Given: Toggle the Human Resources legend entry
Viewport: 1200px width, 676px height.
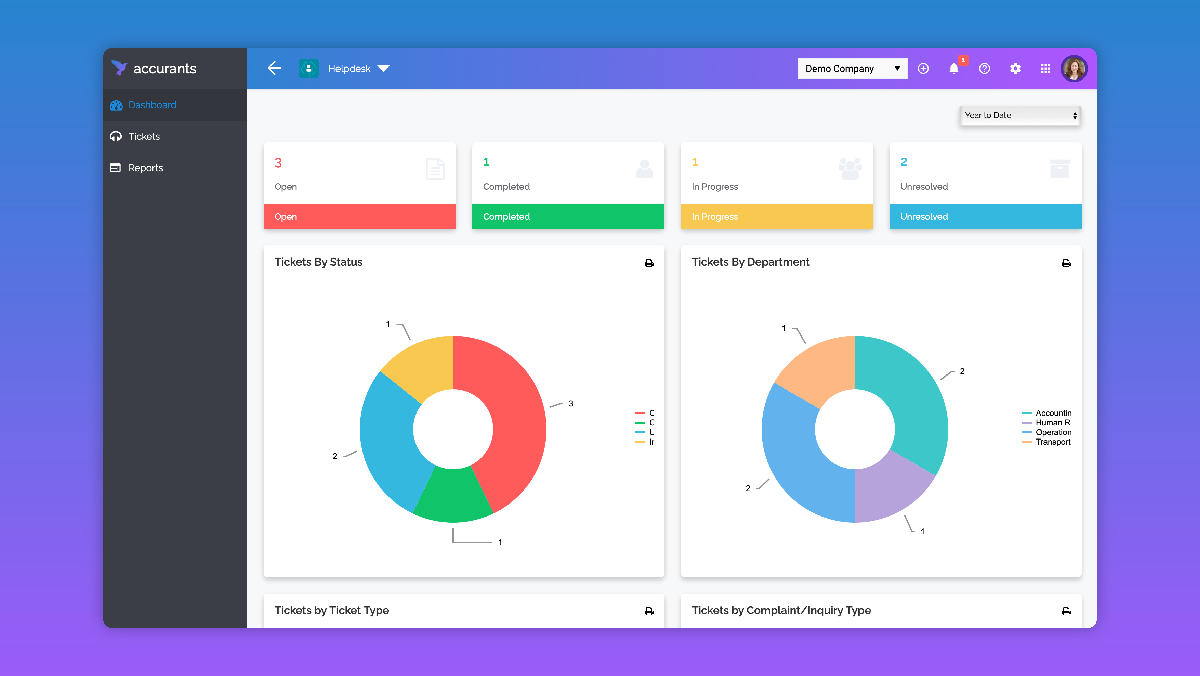Looking at the screenshot, I should point(1047,423).
